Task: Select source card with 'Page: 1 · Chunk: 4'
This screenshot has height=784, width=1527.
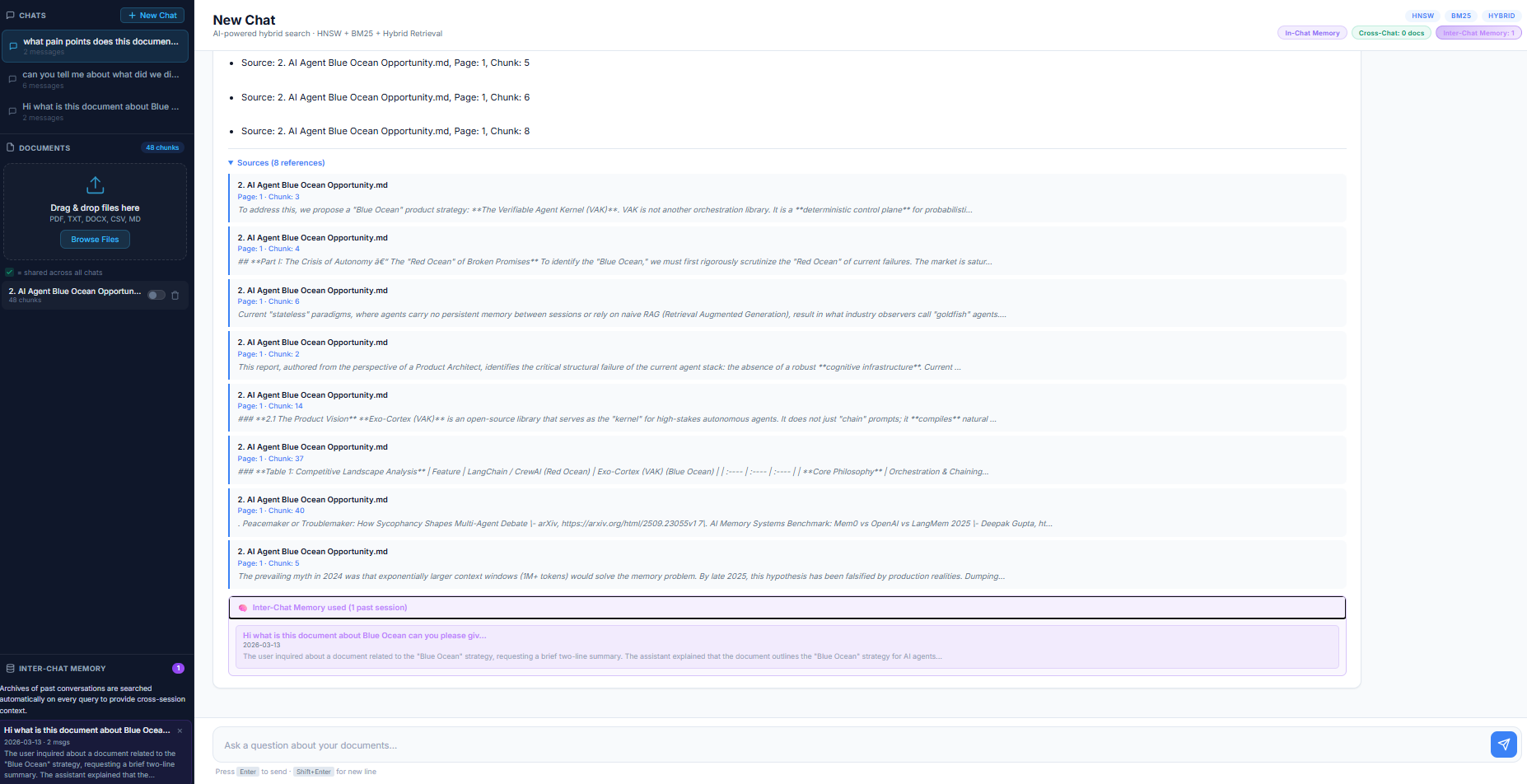Action: point(787,250)
